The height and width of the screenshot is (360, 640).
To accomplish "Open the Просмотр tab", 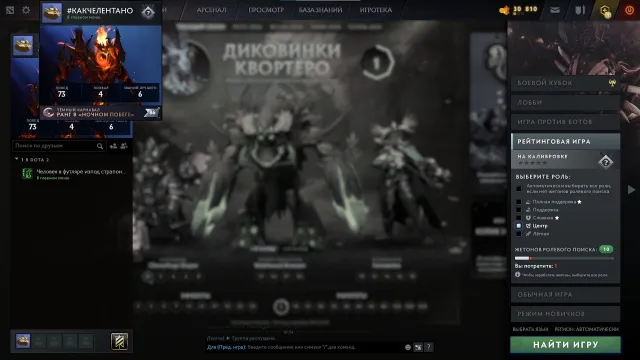I will click(x=266, y=10).
